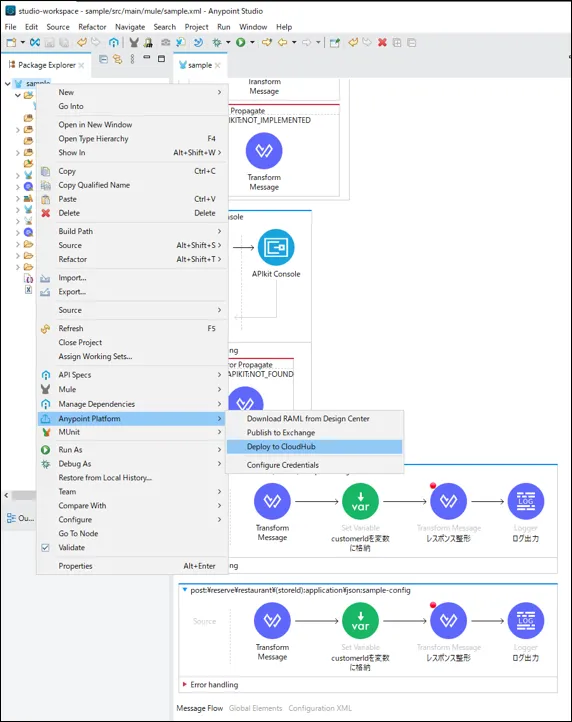Viewport: 572px width, 722px height.
Task: Select Logger in the post:reserve flow
Action: click(525, 620)
